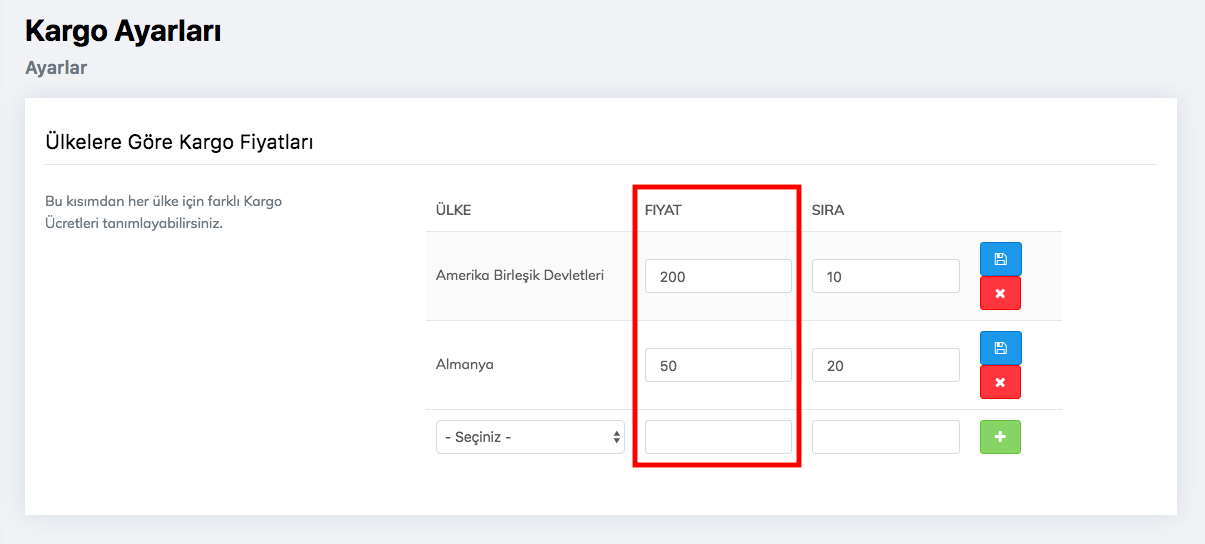Open the "- Seçiniz -" country dropdown
The width and height of the screenshot is (1205, 544).
[530, 437]
